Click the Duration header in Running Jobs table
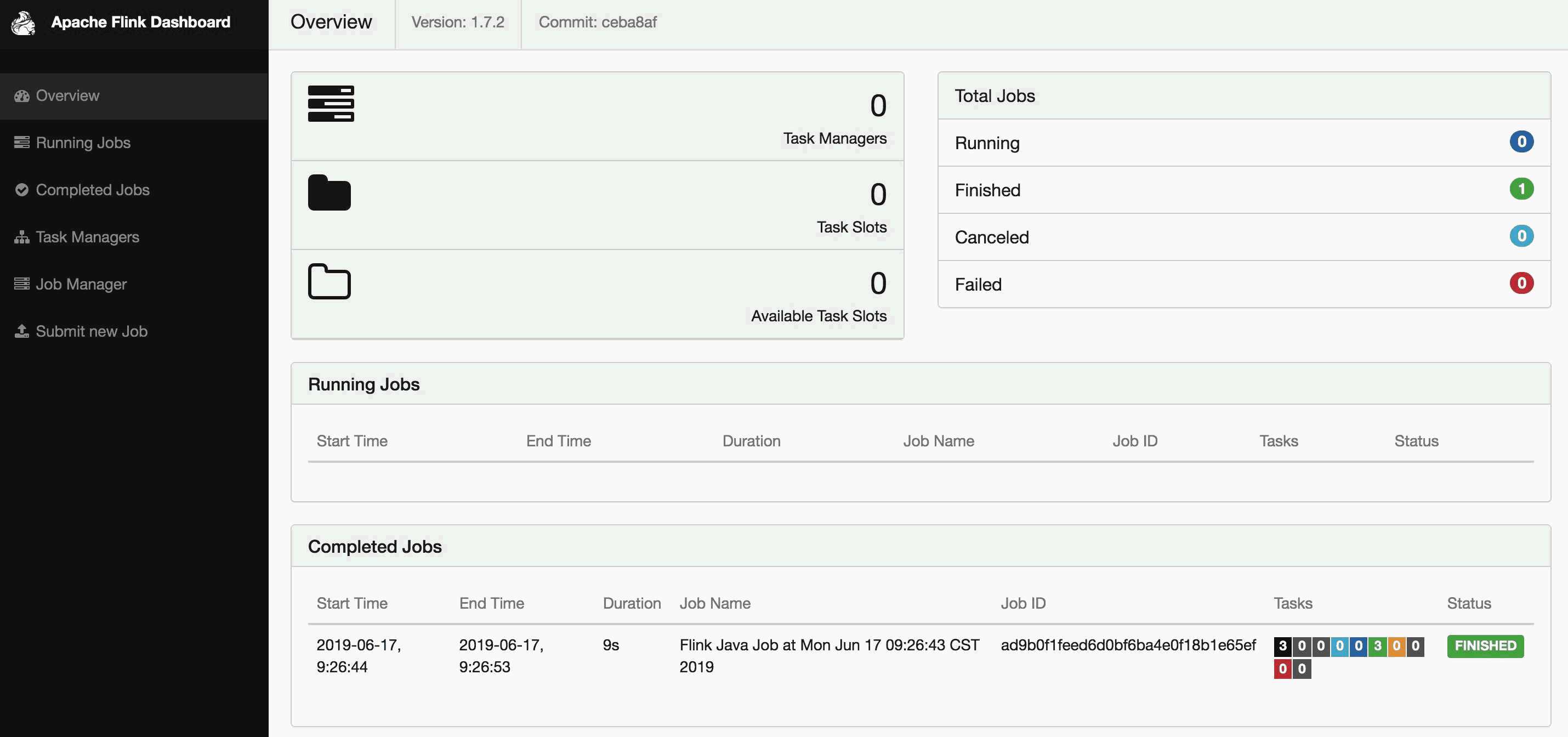Image resolution: width=1568 pixels, height=737 pixels. [x=751, y=441]
